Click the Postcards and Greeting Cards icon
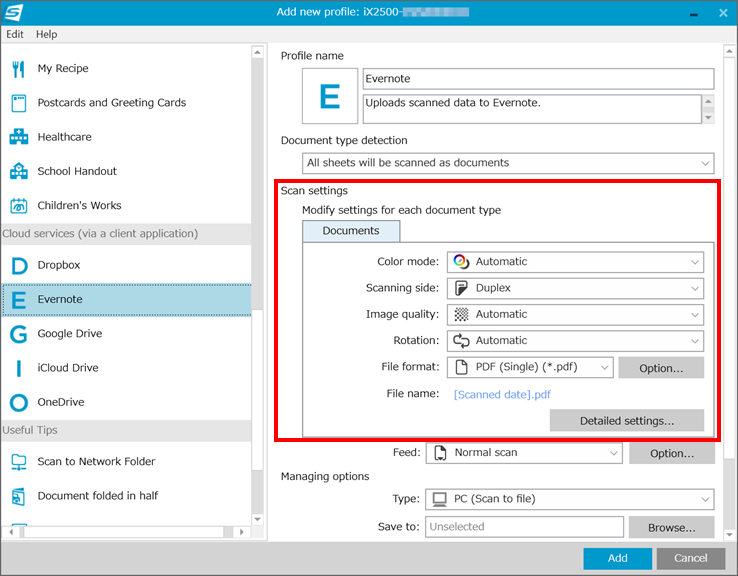This screenshot has width=738, height=576. point(18,103)
